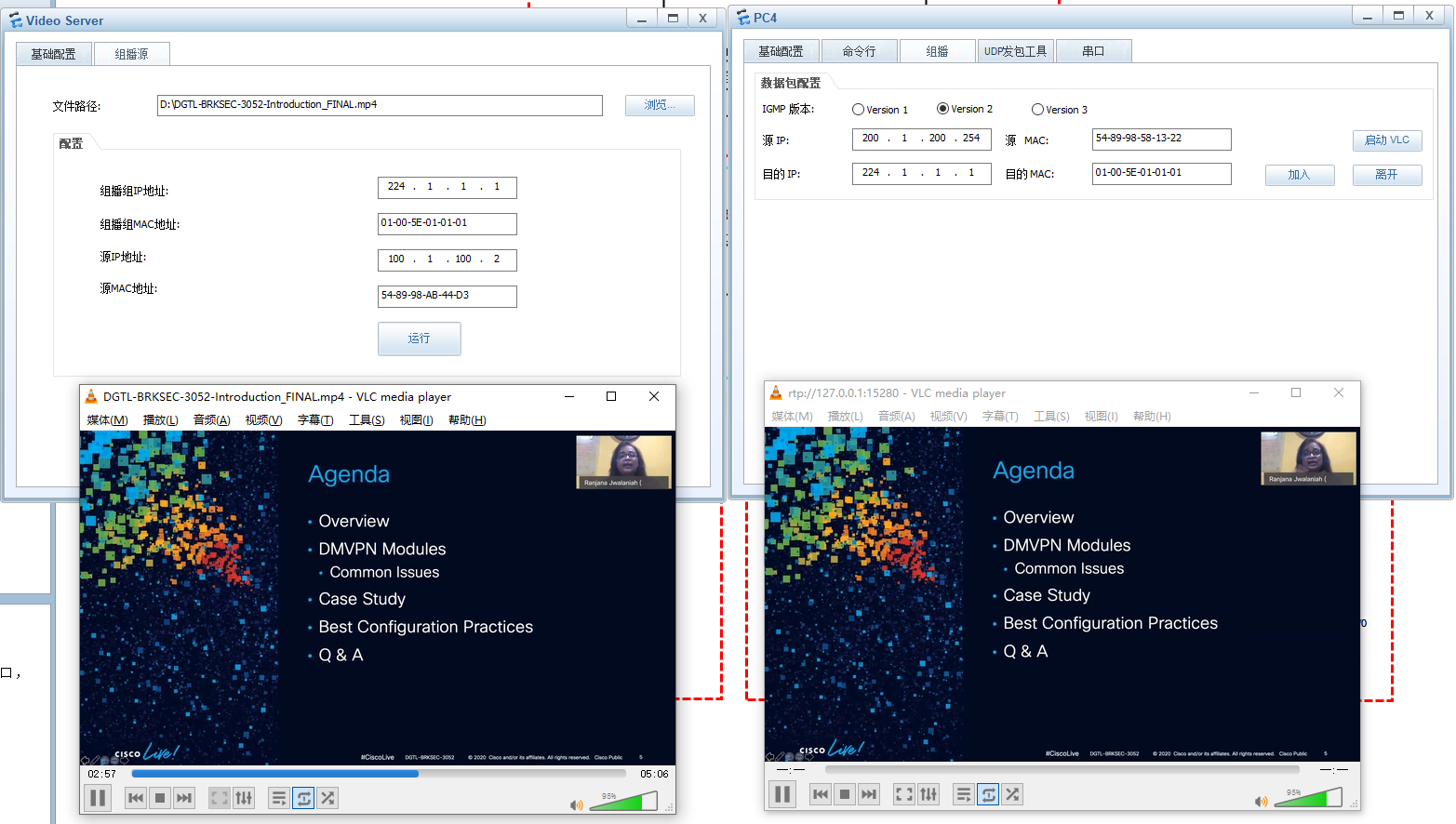1456x824 pixels.
Task: Stop playback in left VLC player
Action: coord(160,798)
